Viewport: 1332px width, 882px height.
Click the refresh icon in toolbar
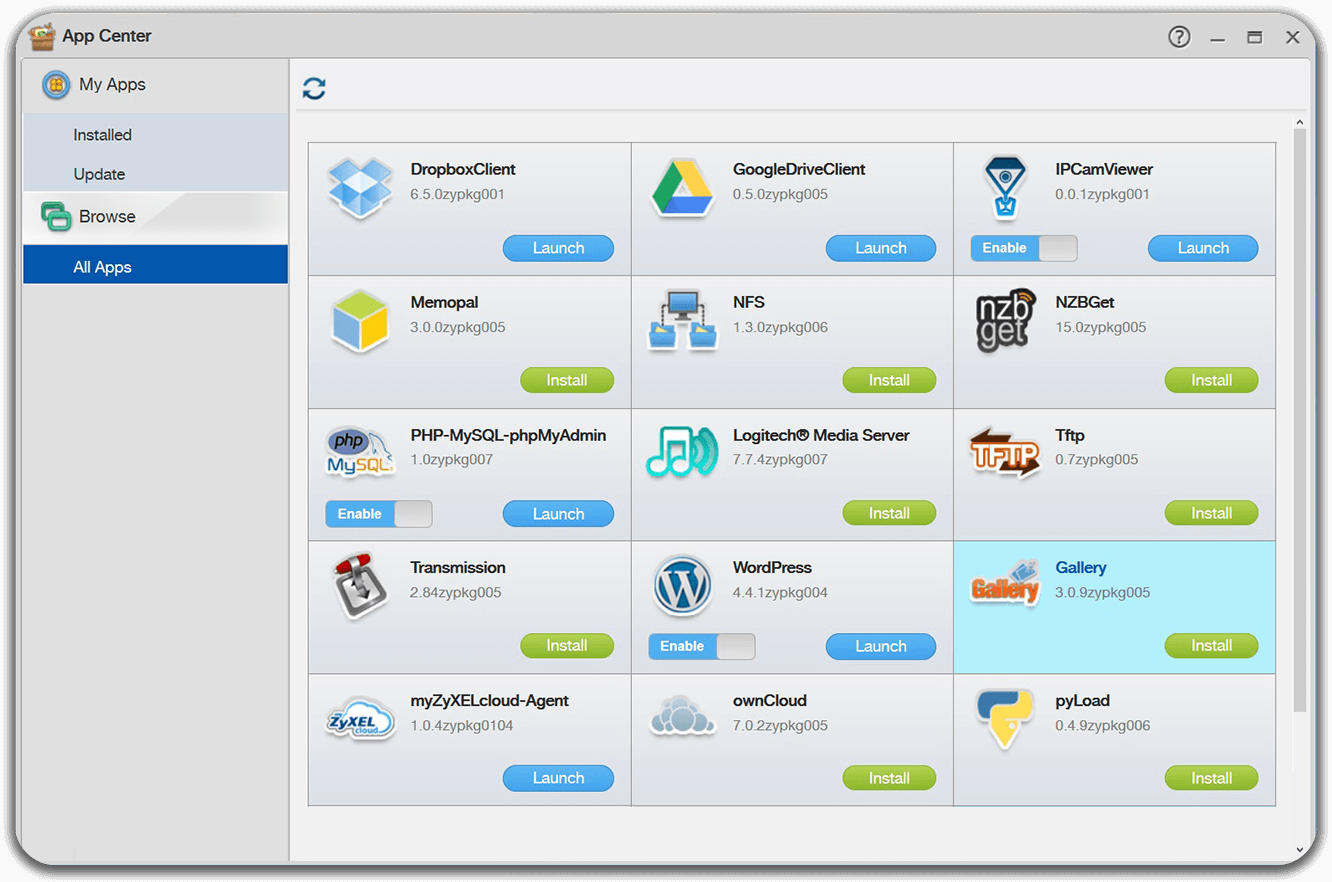(x=314, y=88)
